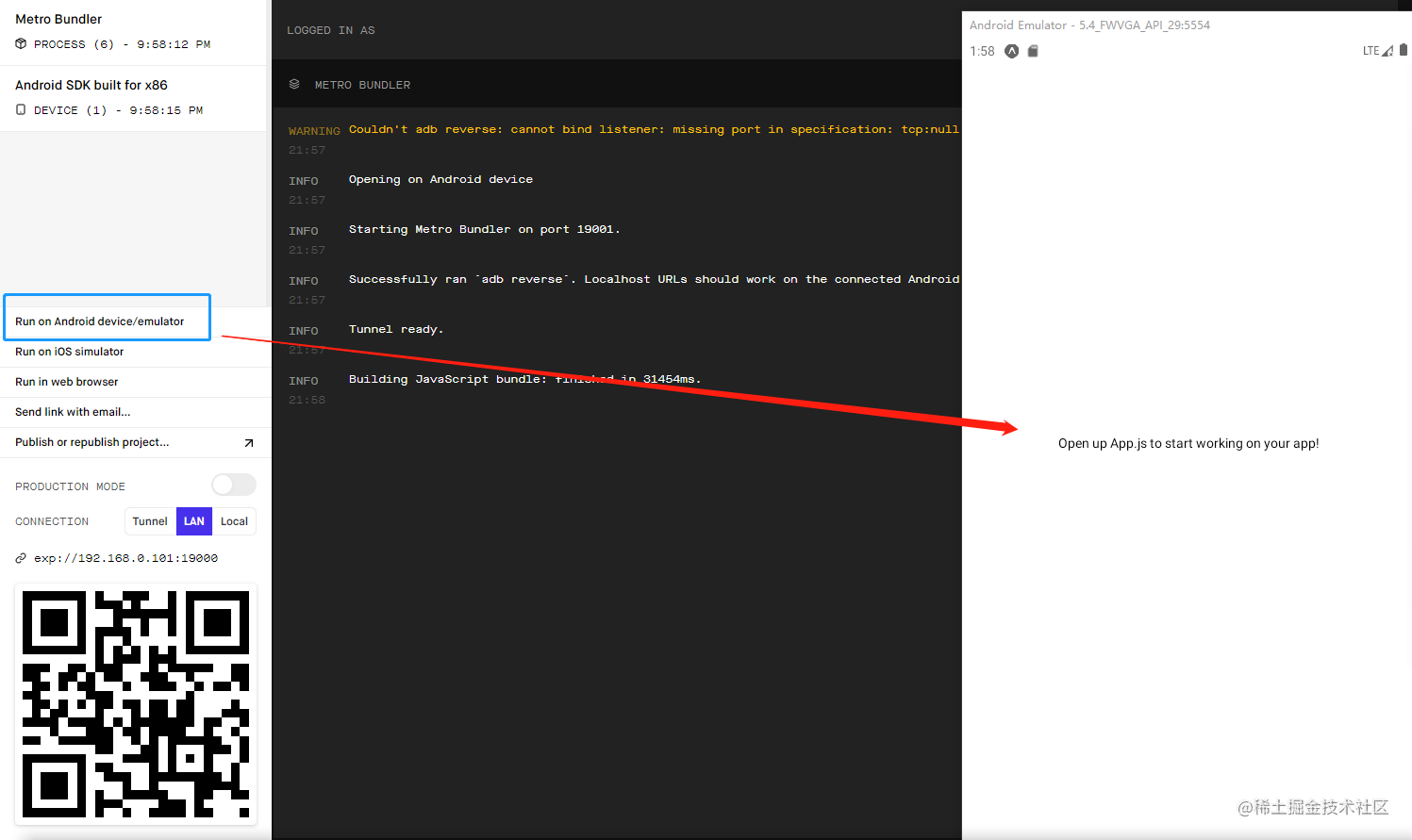The image size is (1412, 840).
Task: Click the Expo QR code image
Action: [x=136, y=704]
